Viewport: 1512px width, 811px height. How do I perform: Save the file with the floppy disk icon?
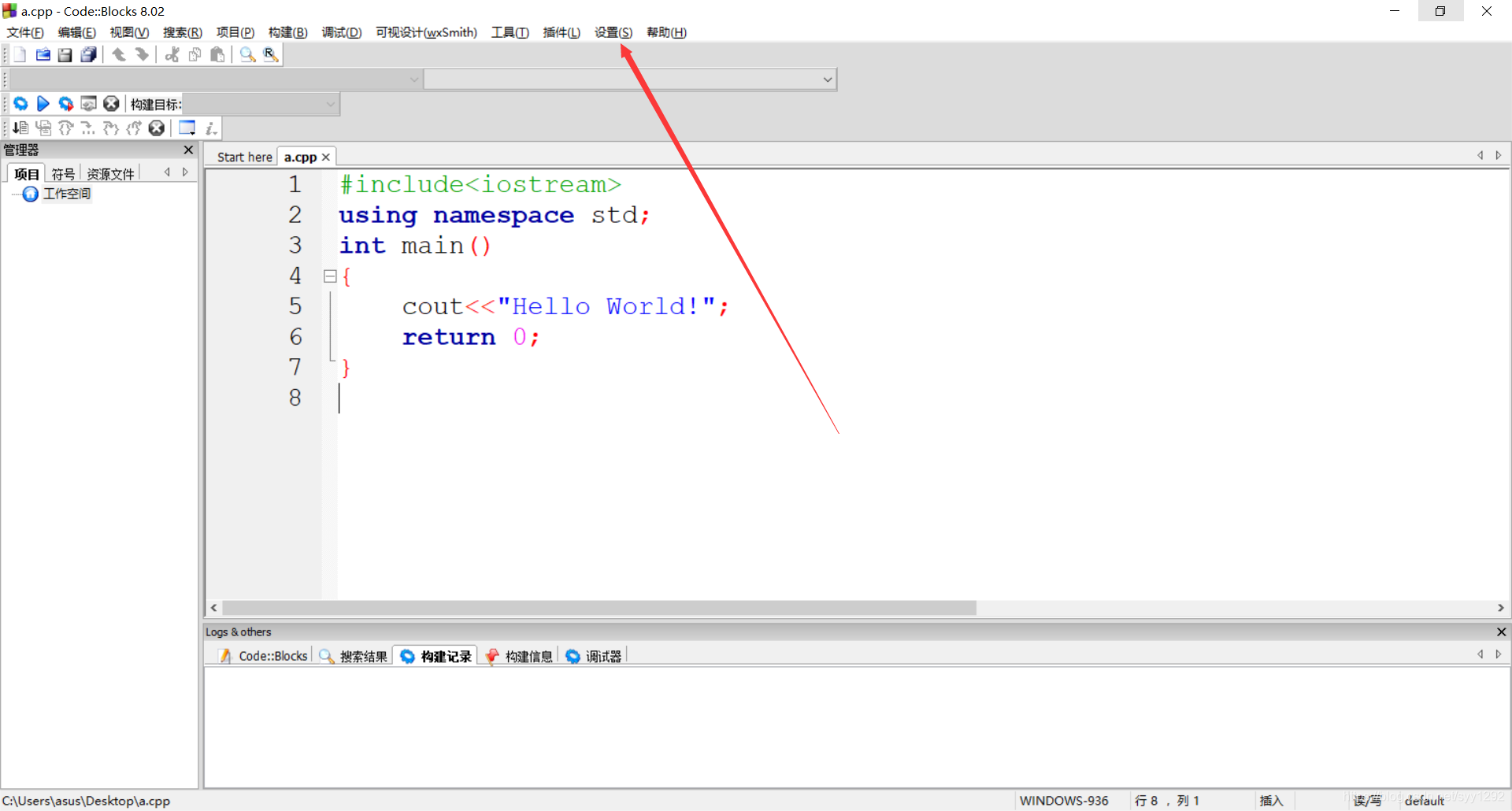pyautogui.click(x=65, y=54)
